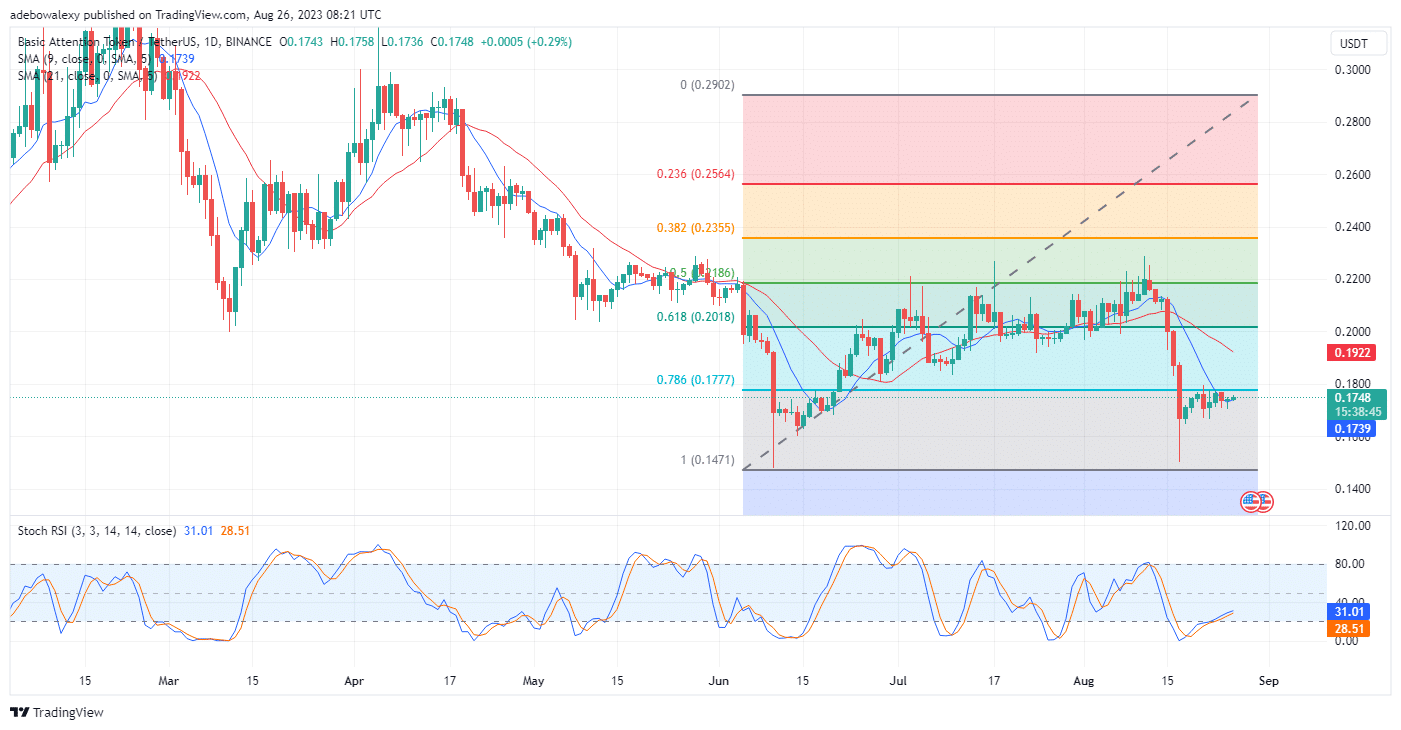Click the 0.3000 price axis label
Screen dimensions: 1401x730
[x=1352, y=70]
